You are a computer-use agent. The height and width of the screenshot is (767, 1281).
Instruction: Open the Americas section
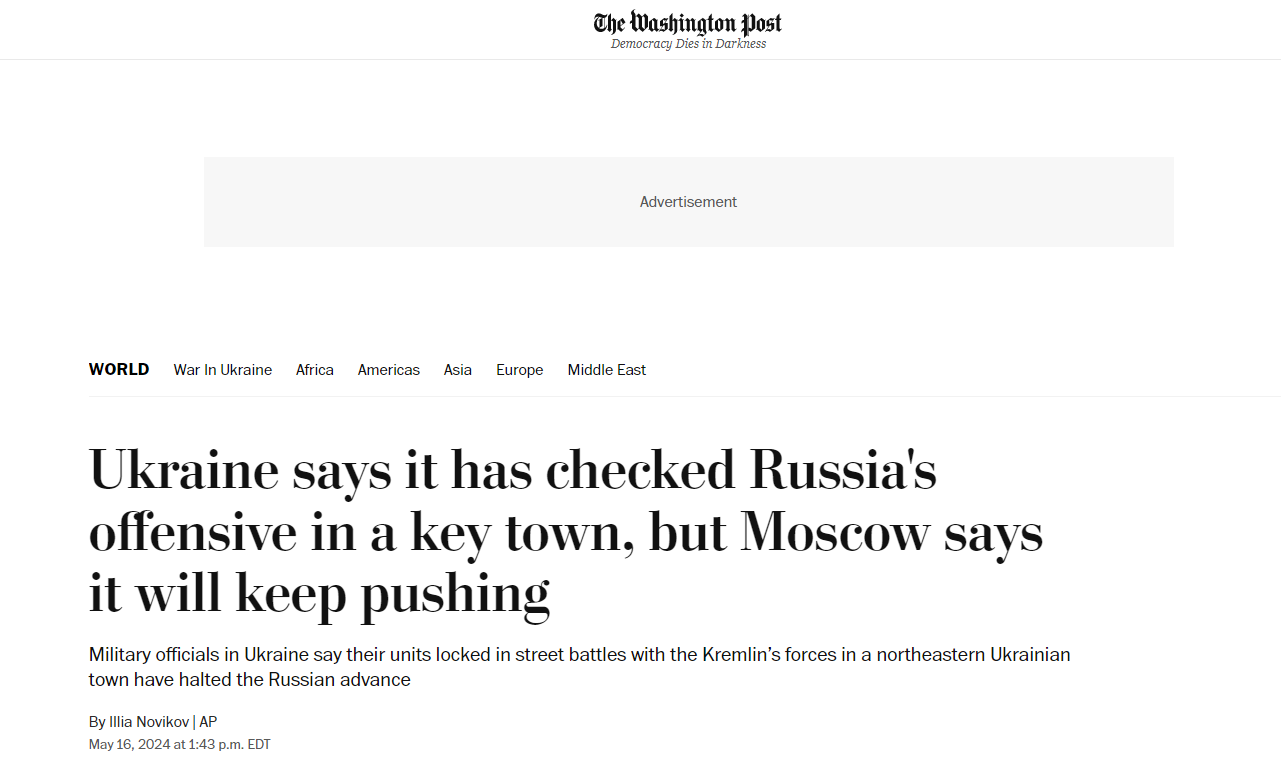pyautogui.click(x=388, y=370)
